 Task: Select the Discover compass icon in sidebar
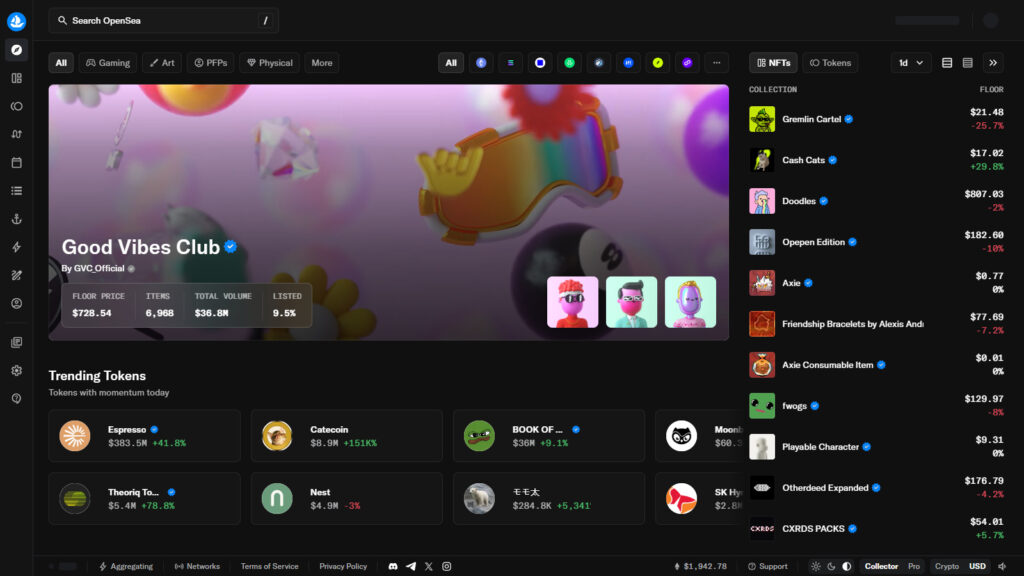(x=16, y=50)
